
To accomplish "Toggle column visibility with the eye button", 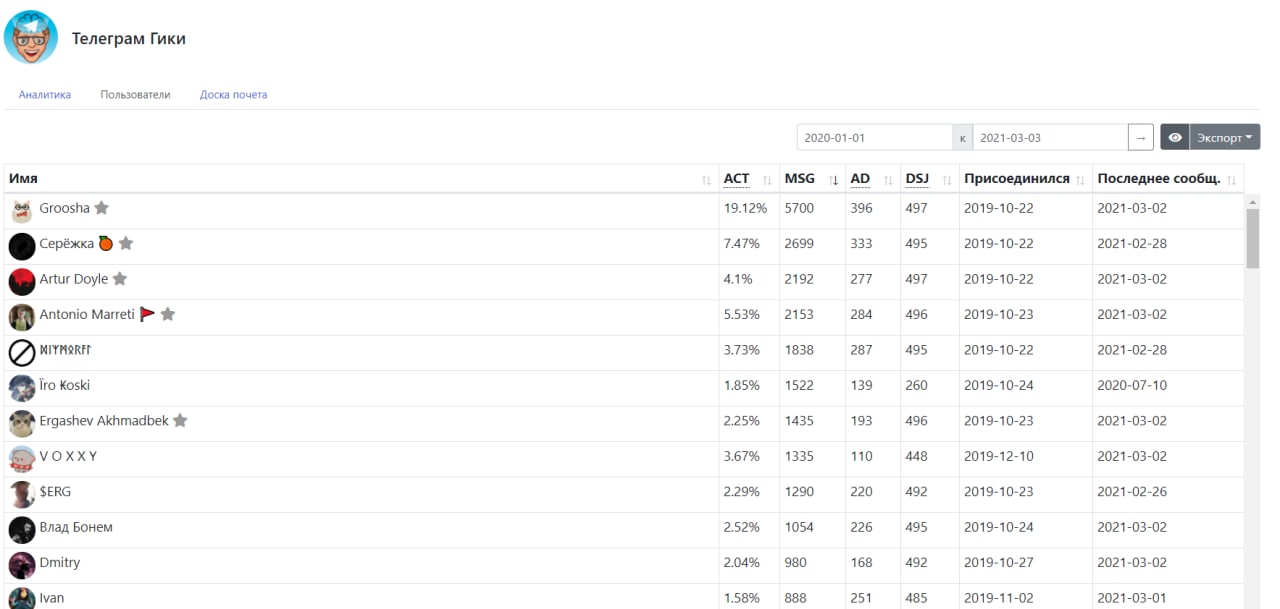I will (1175, 138).
